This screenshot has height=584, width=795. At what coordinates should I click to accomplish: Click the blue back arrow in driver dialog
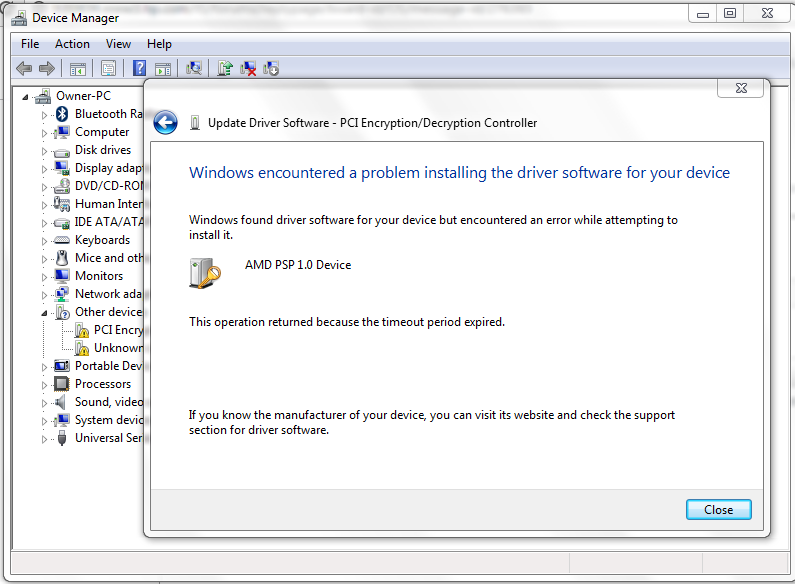pyautogui.click(x=165, y=122)
